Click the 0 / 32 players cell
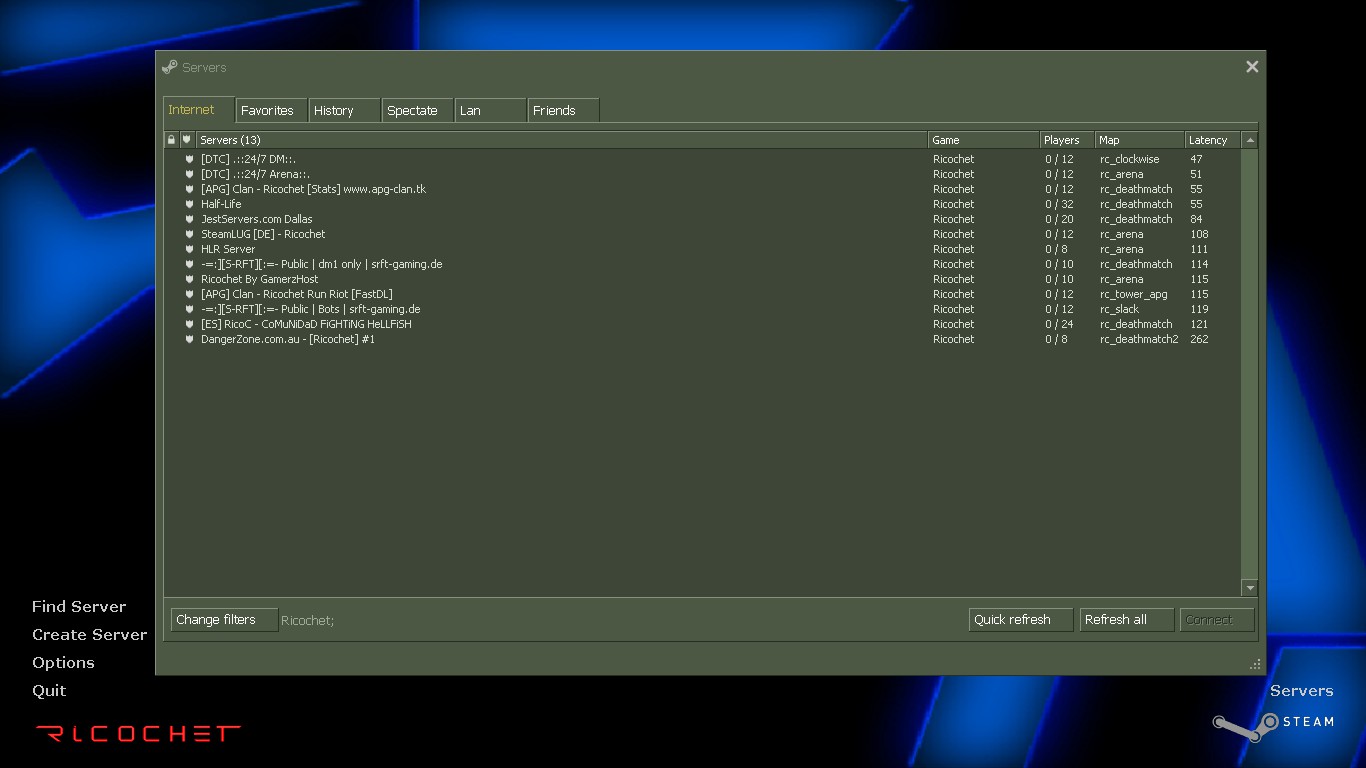 point(1060,204)
